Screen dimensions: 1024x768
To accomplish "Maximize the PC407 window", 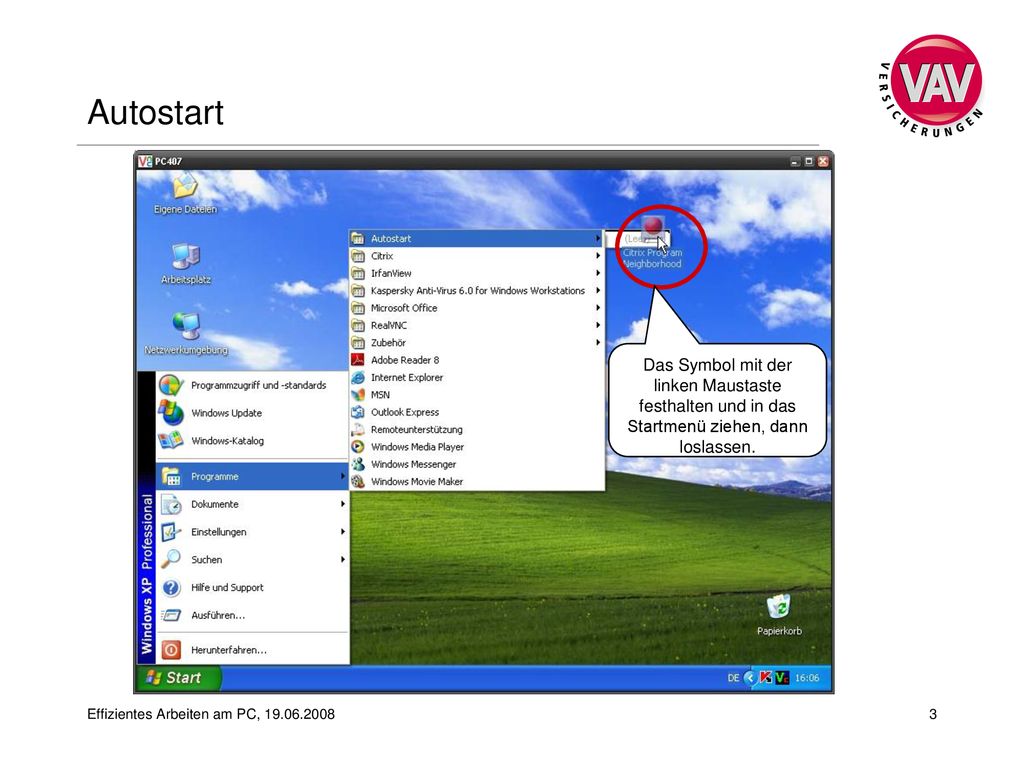I will (x=809, y=161).
